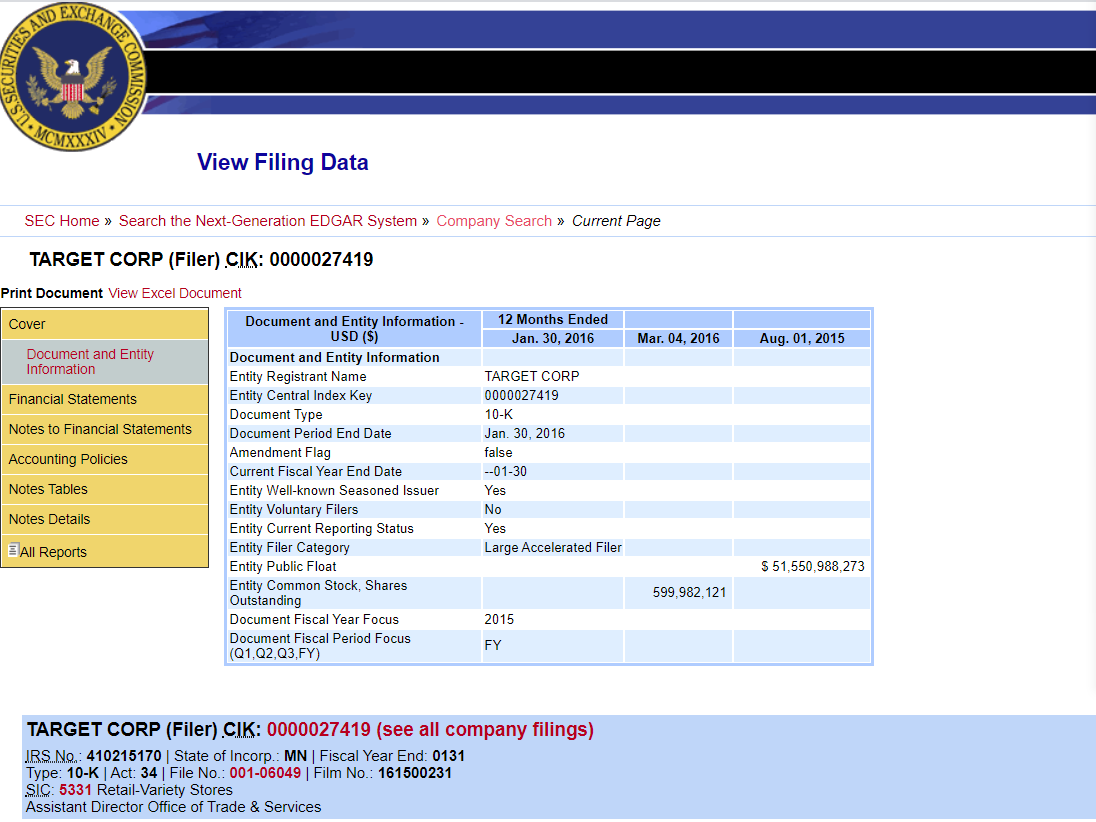
Task: Open SIC code 5331 link
Action: pos(75,790)
